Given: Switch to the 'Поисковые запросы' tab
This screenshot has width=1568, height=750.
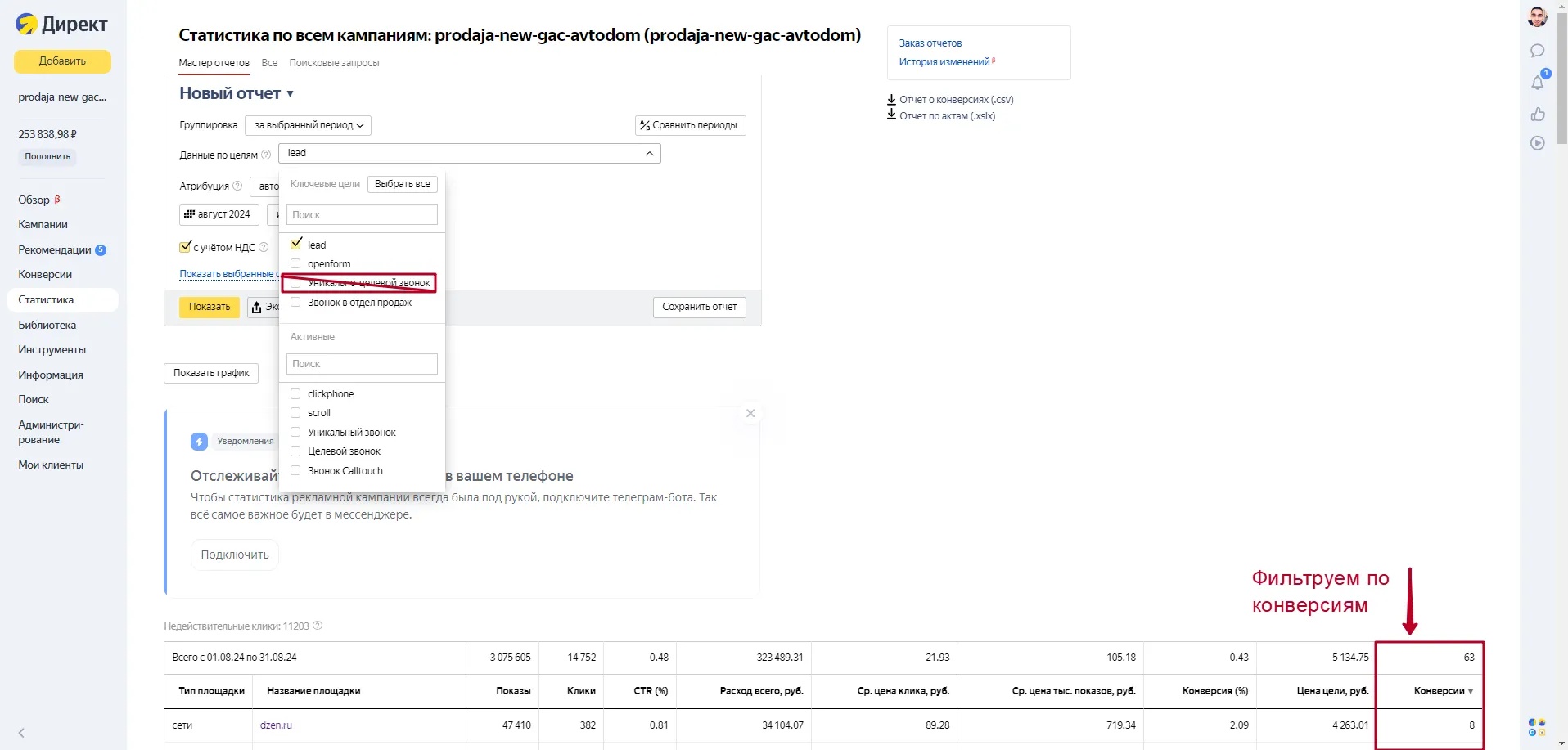Looking at the screenshot, I should tap(334, 63).
